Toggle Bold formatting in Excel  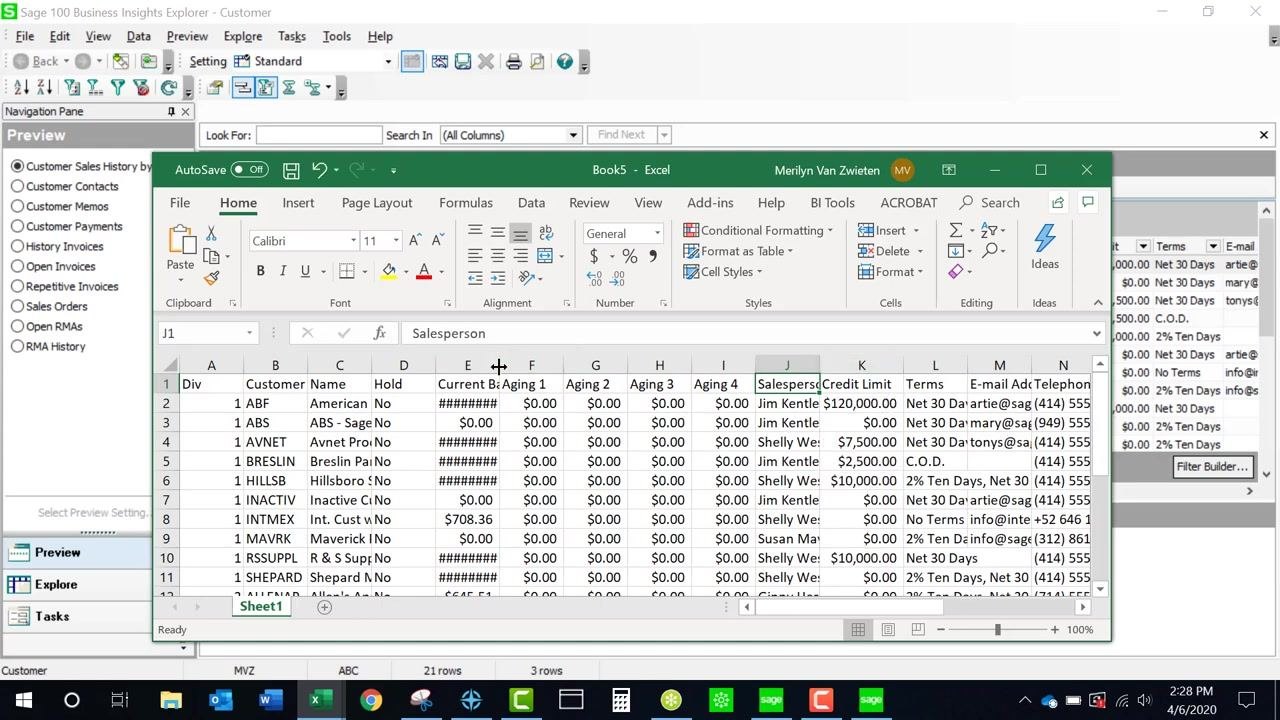click(x=260, y=271)
